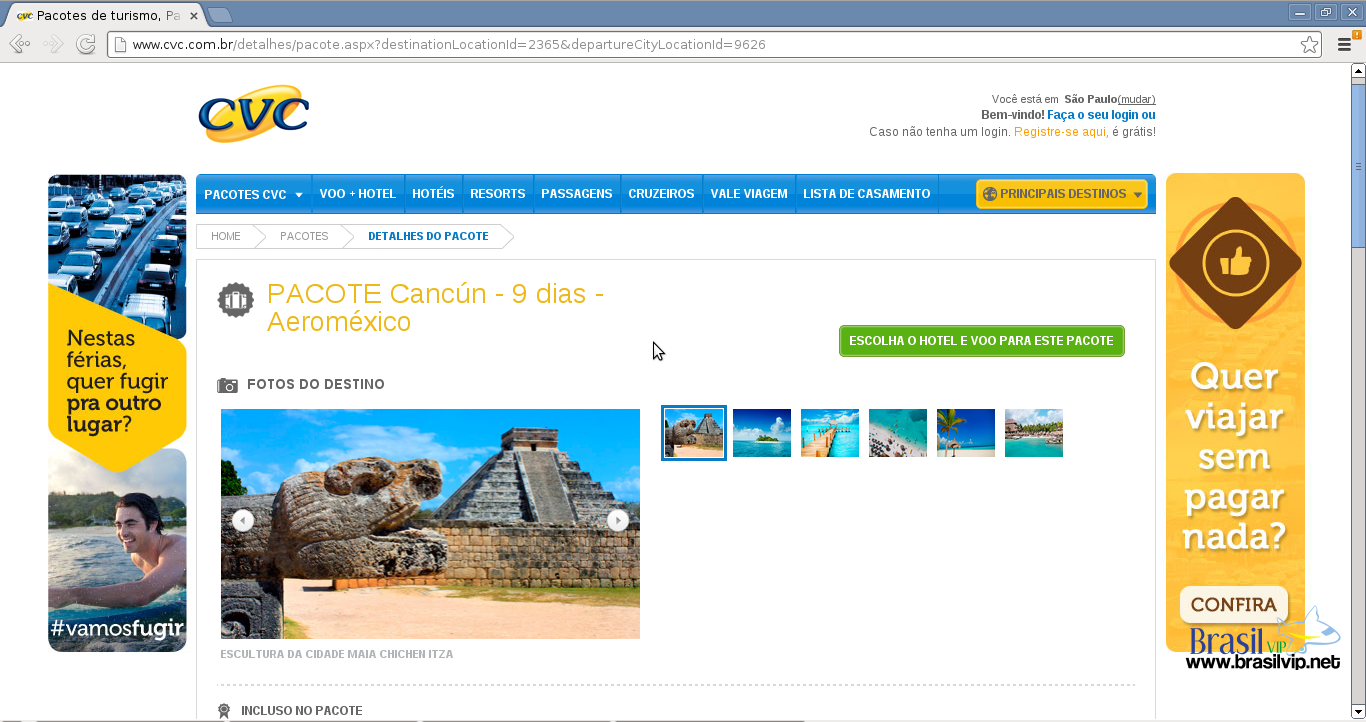Click the browser forward arrow

point(53,44)
